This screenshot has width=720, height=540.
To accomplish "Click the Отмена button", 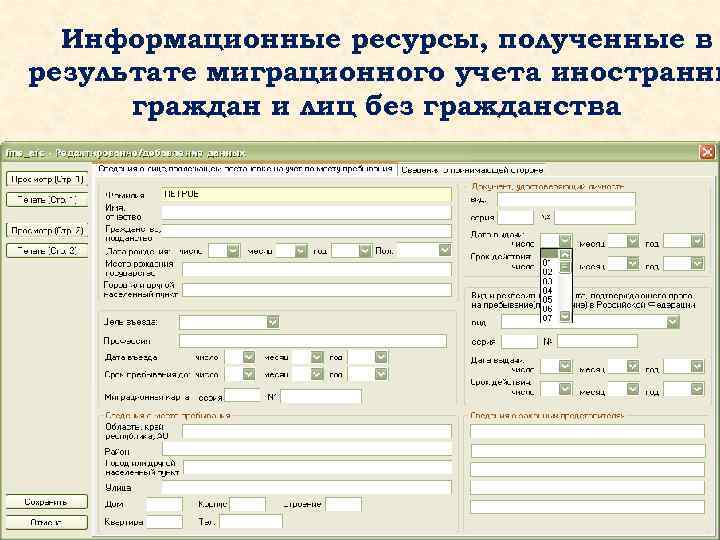I will [x=47, y=523].
